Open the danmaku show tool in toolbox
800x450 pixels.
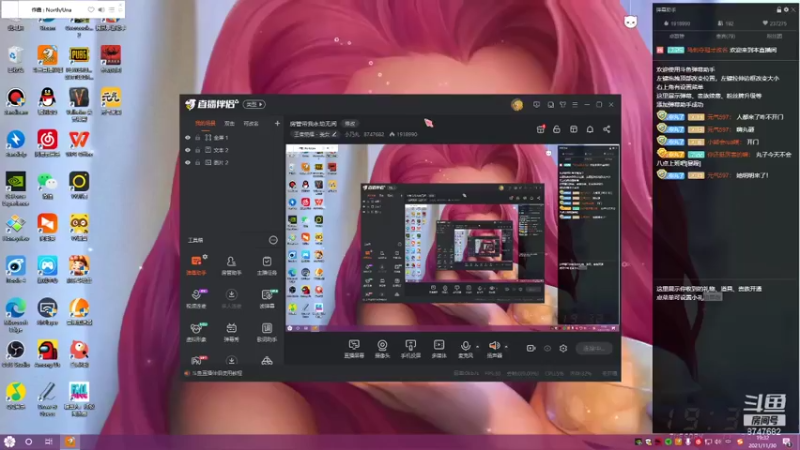(x=231, y=332)
